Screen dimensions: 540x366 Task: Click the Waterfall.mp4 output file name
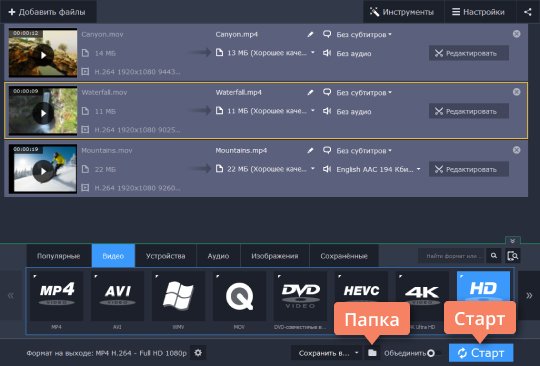point(239,92)
